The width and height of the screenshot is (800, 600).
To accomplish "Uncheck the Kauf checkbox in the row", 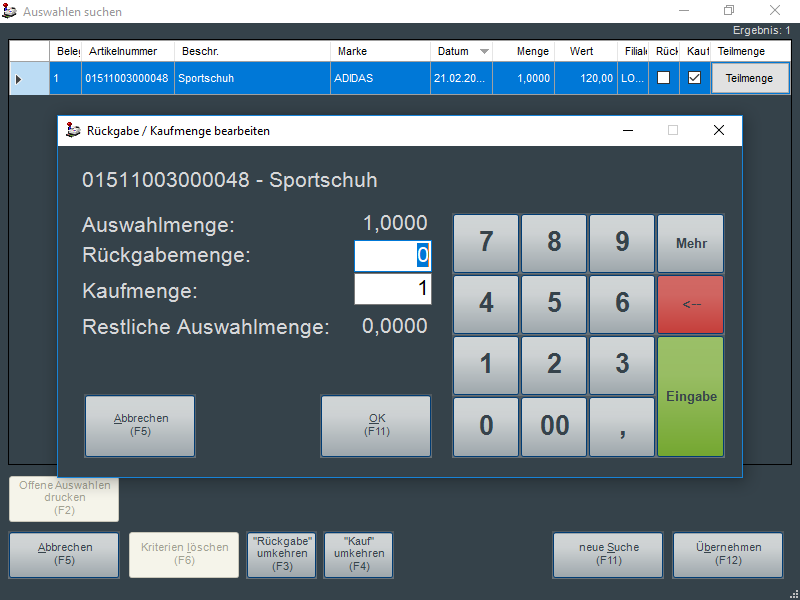I will coord(695,78).
